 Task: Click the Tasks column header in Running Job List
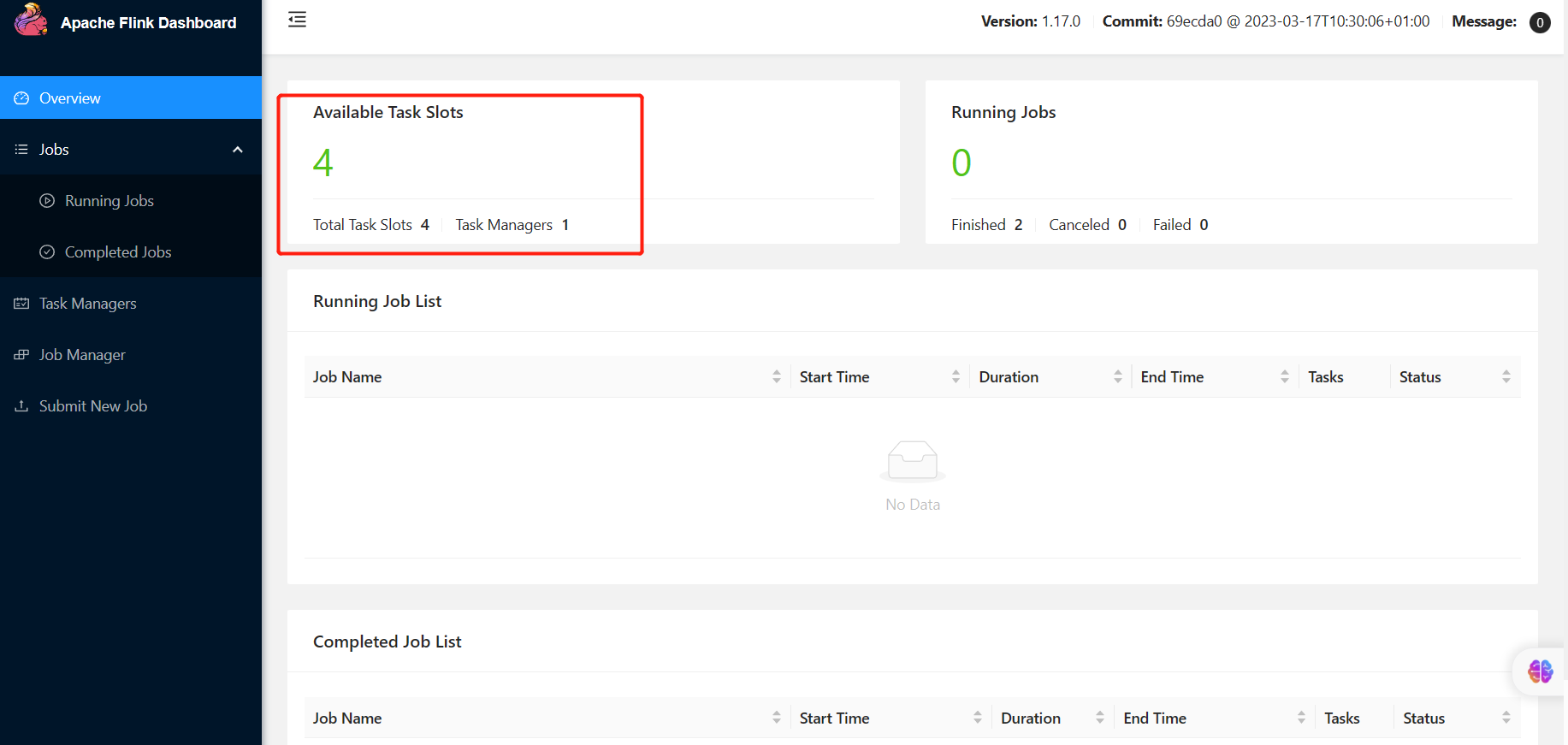(x=1325, y=377)
